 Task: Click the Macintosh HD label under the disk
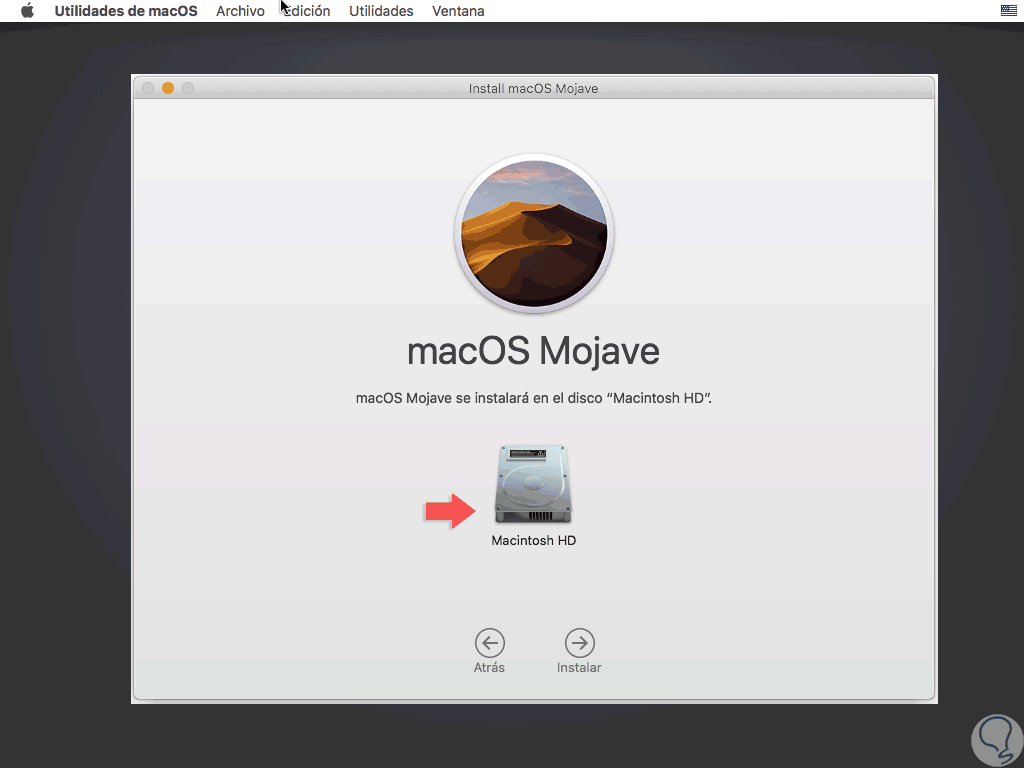tap(534, 541)
